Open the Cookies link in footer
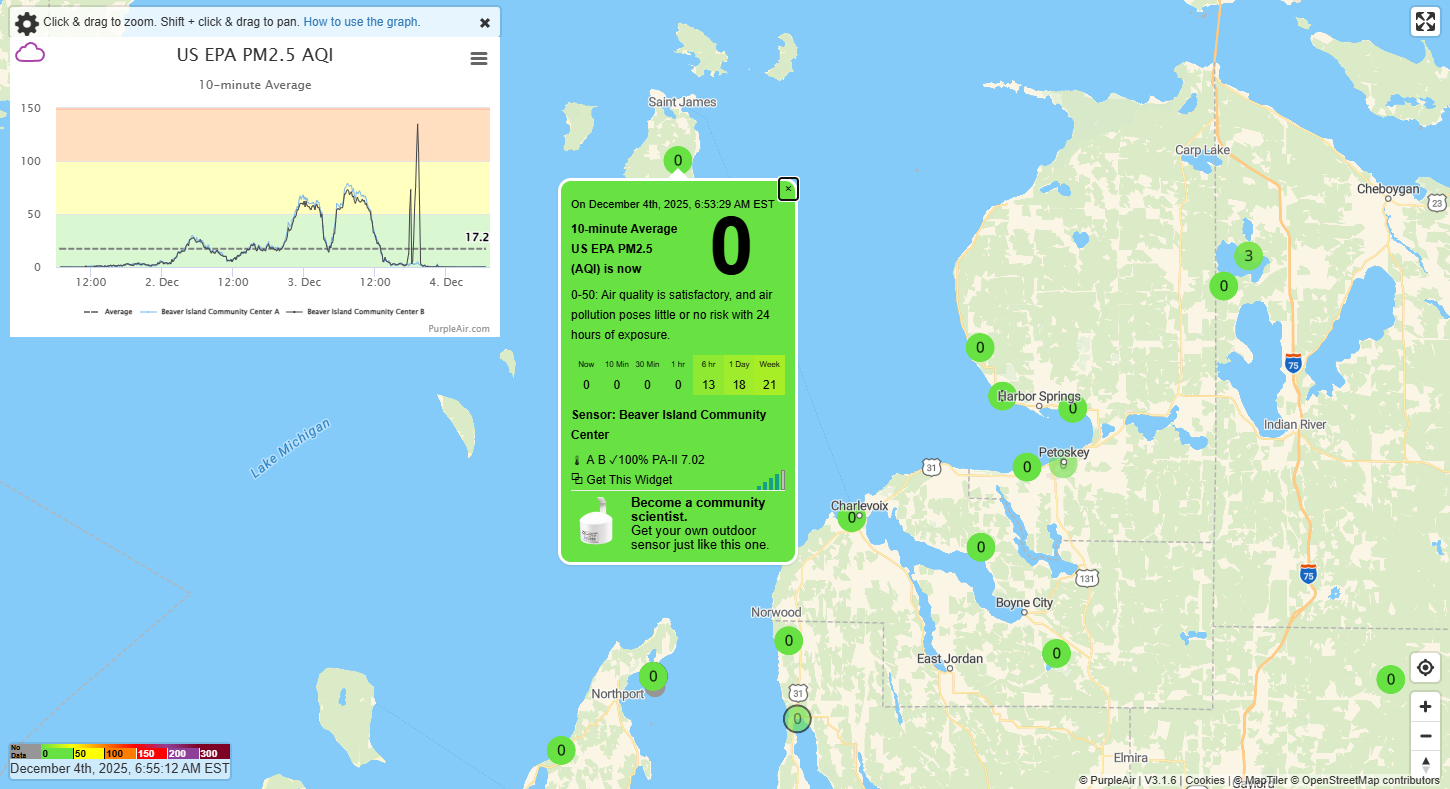Screen dimensions: 1450x789 1204,780
